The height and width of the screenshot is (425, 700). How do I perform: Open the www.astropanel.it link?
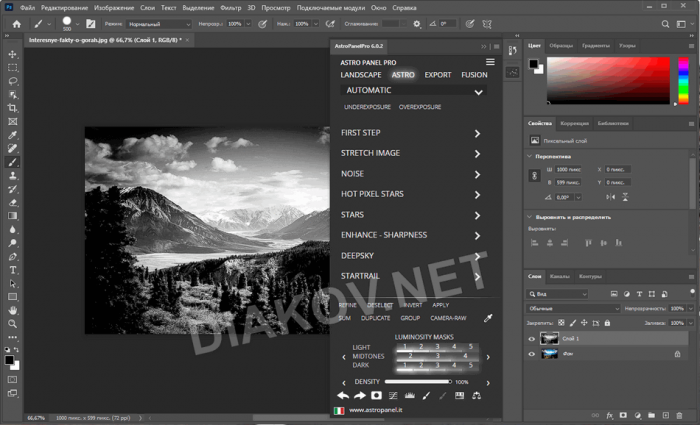tap(375, 411)
